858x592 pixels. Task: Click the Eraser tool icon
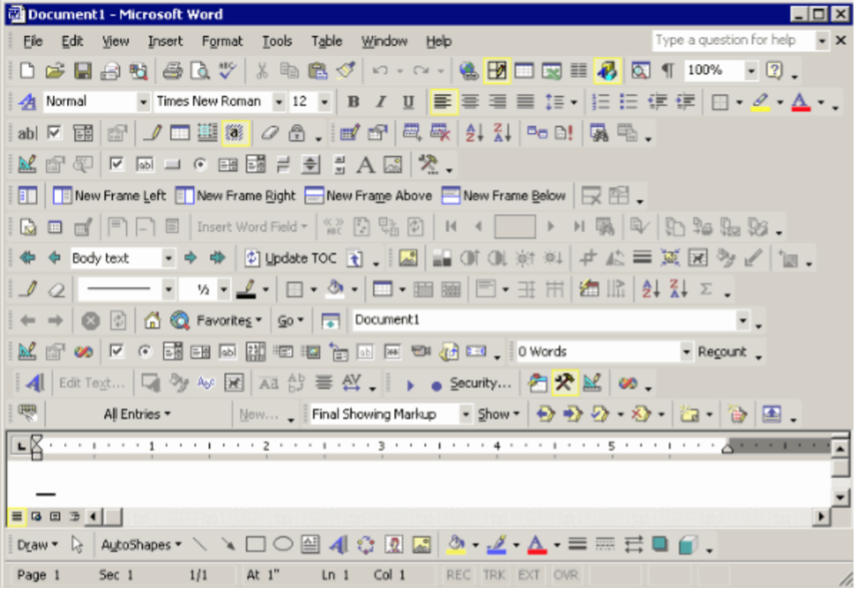click(56, 289)
